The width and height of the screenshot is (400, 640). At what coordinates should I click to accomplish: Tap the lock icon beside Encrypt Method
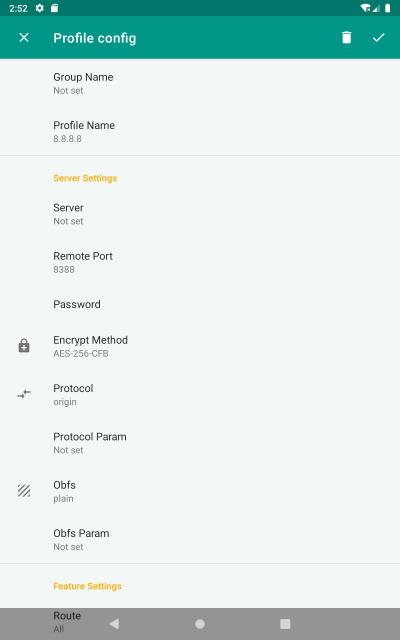[x=24, y=346]
